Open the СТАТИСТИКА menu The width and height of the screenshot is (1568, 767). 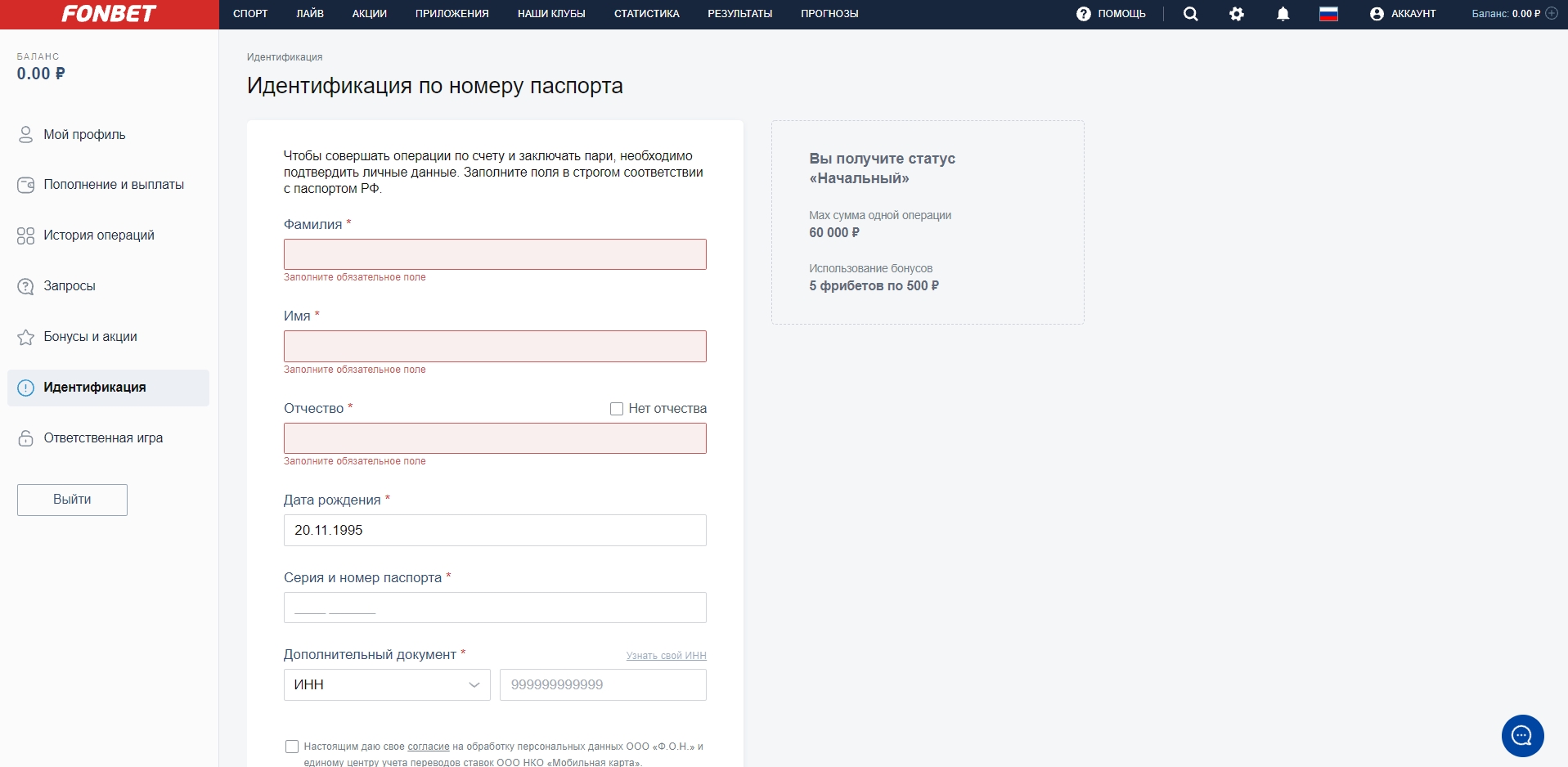(647, 14)
